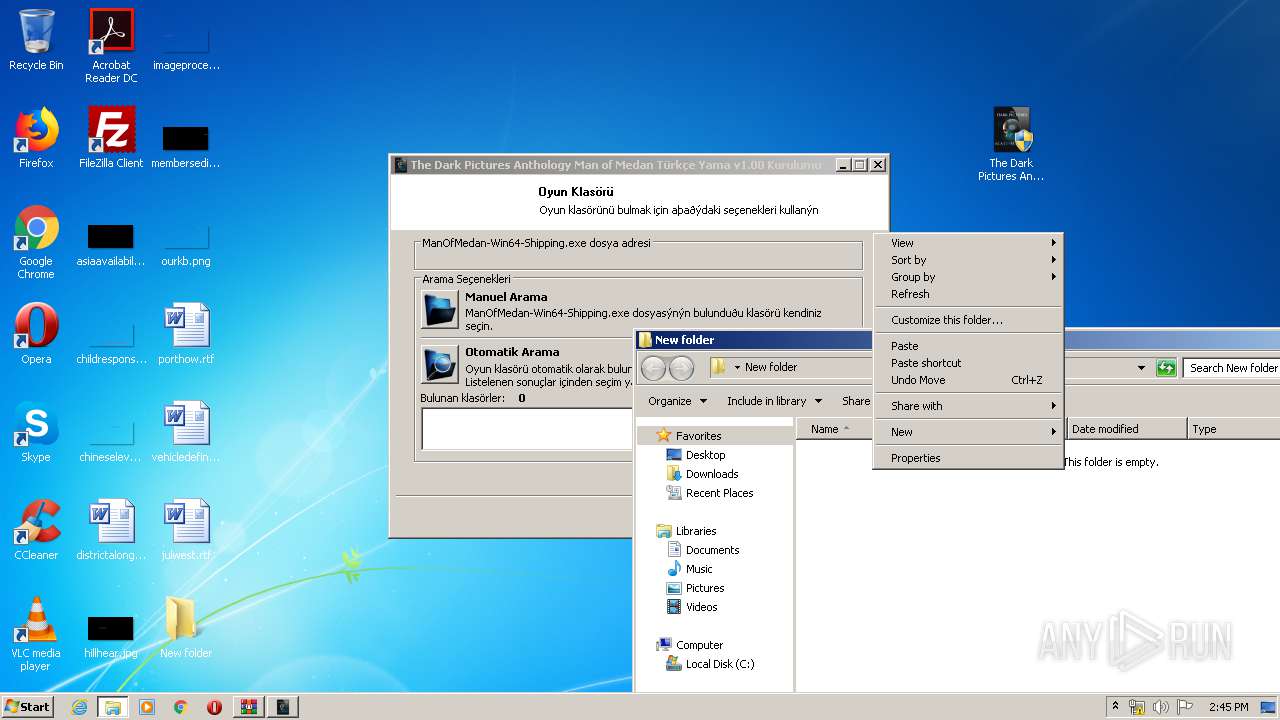Sort by the Name column header

coord(835,429)
